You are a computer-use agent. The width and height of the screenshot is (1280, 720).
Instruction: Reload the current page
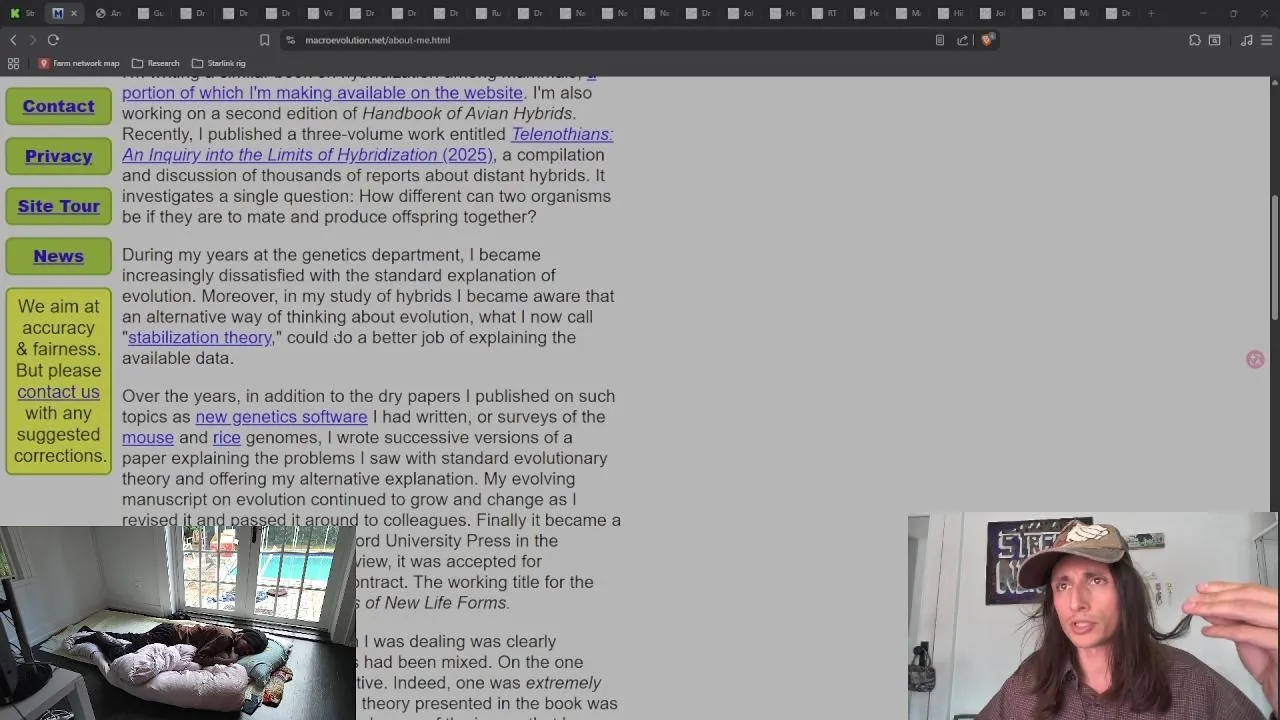[53, 40]
